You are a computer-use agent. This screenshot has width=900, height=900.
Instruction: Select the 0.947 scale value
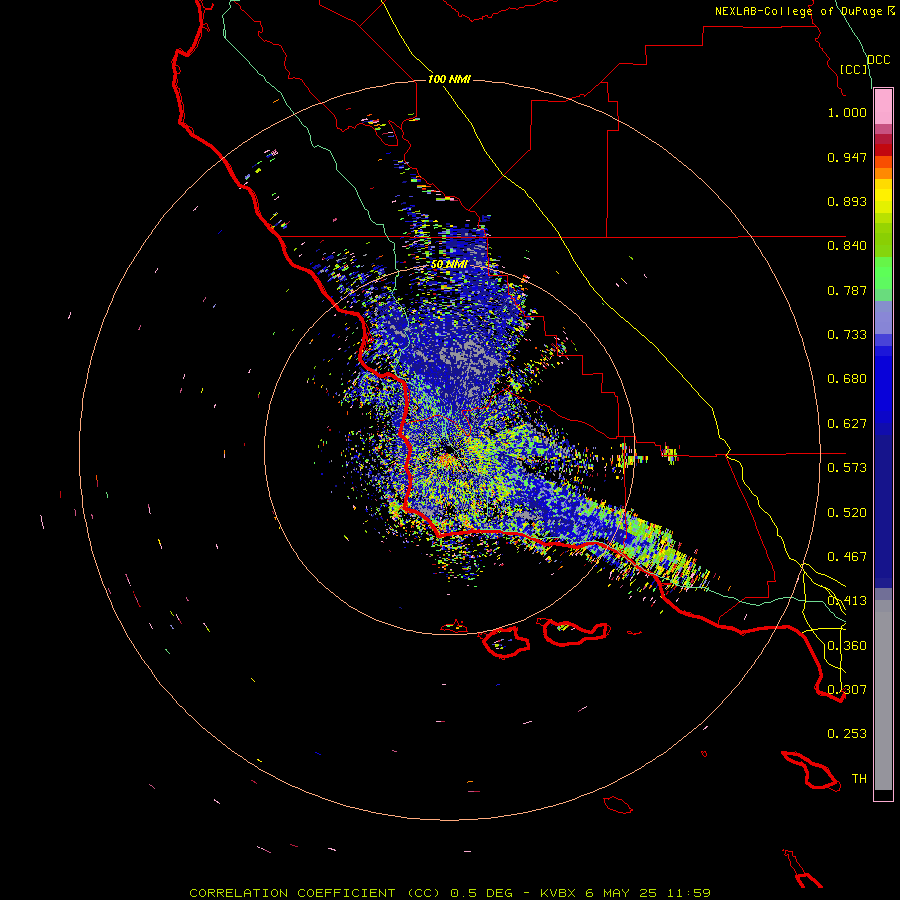coord(847,157)
